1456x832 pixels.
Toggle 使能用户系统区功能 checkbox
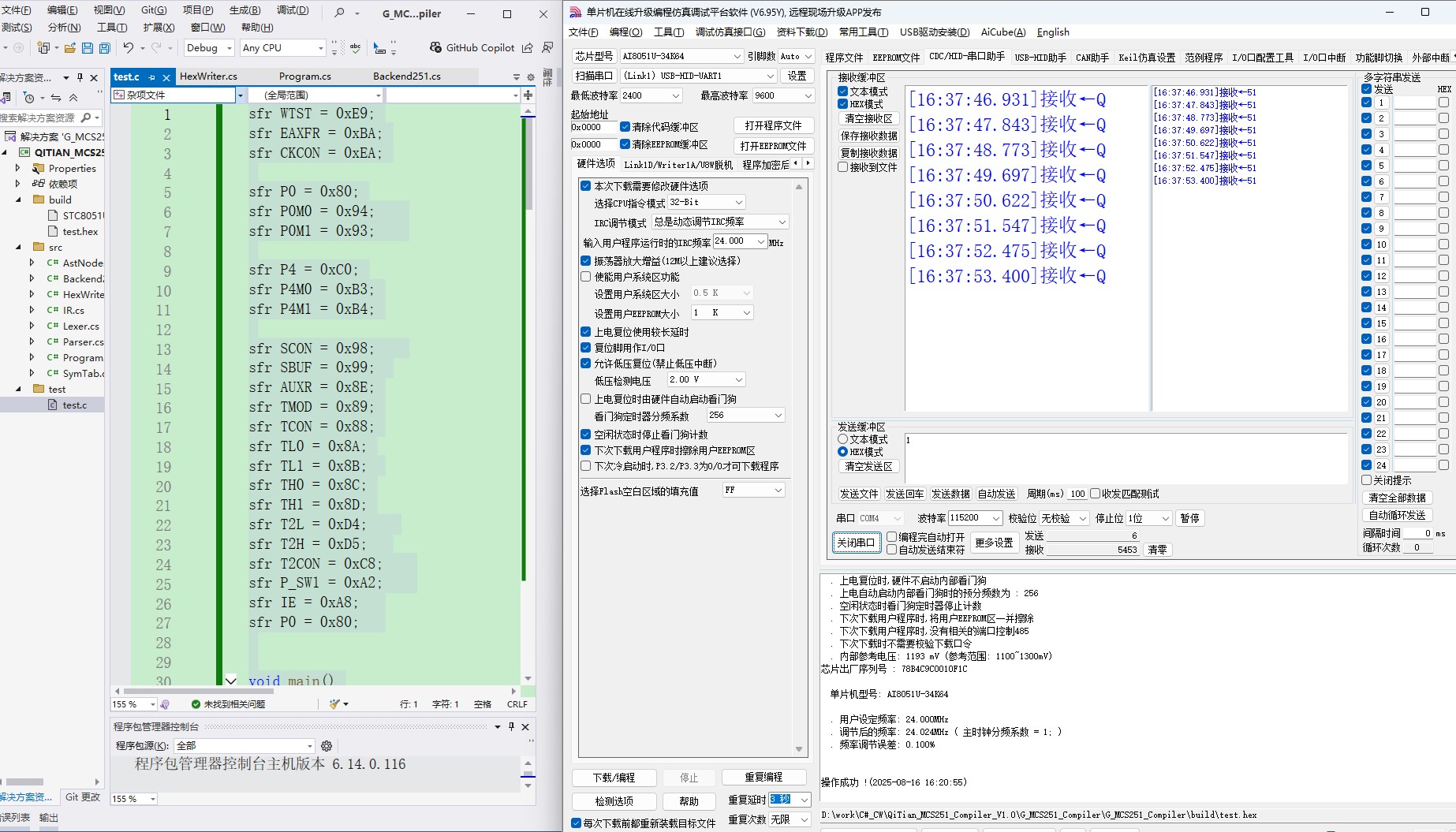pos(585,277)
